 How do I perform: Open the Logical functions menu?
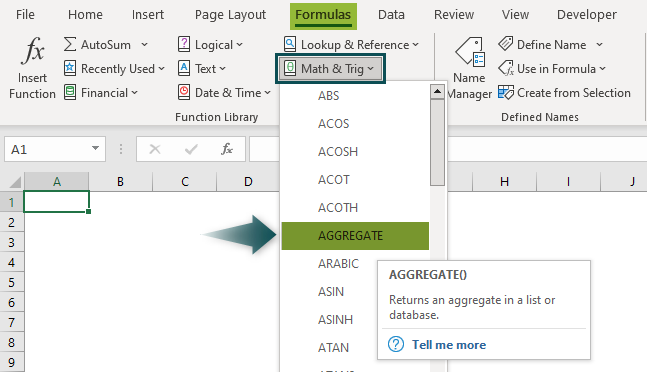[210, 44]
